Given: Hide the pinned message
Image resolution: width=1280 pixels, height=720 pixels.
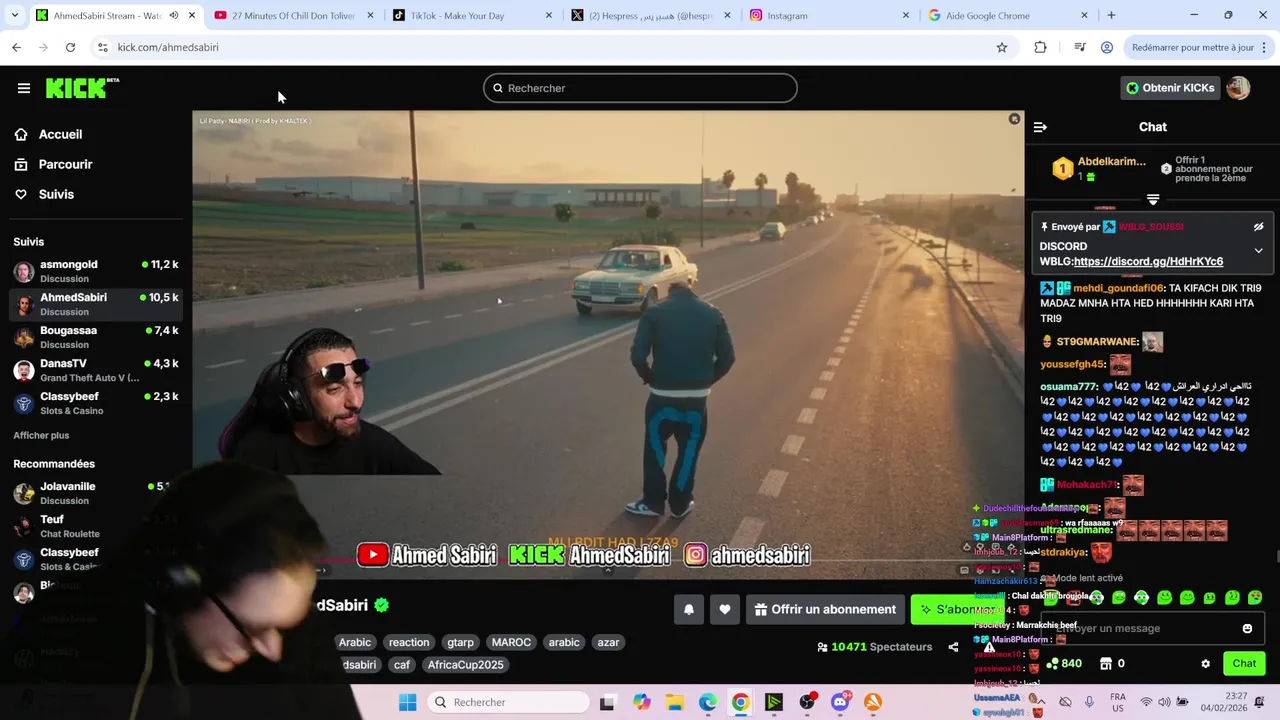Looking at the screenshot, I should pyautogui.click(x=1258, y=227).
